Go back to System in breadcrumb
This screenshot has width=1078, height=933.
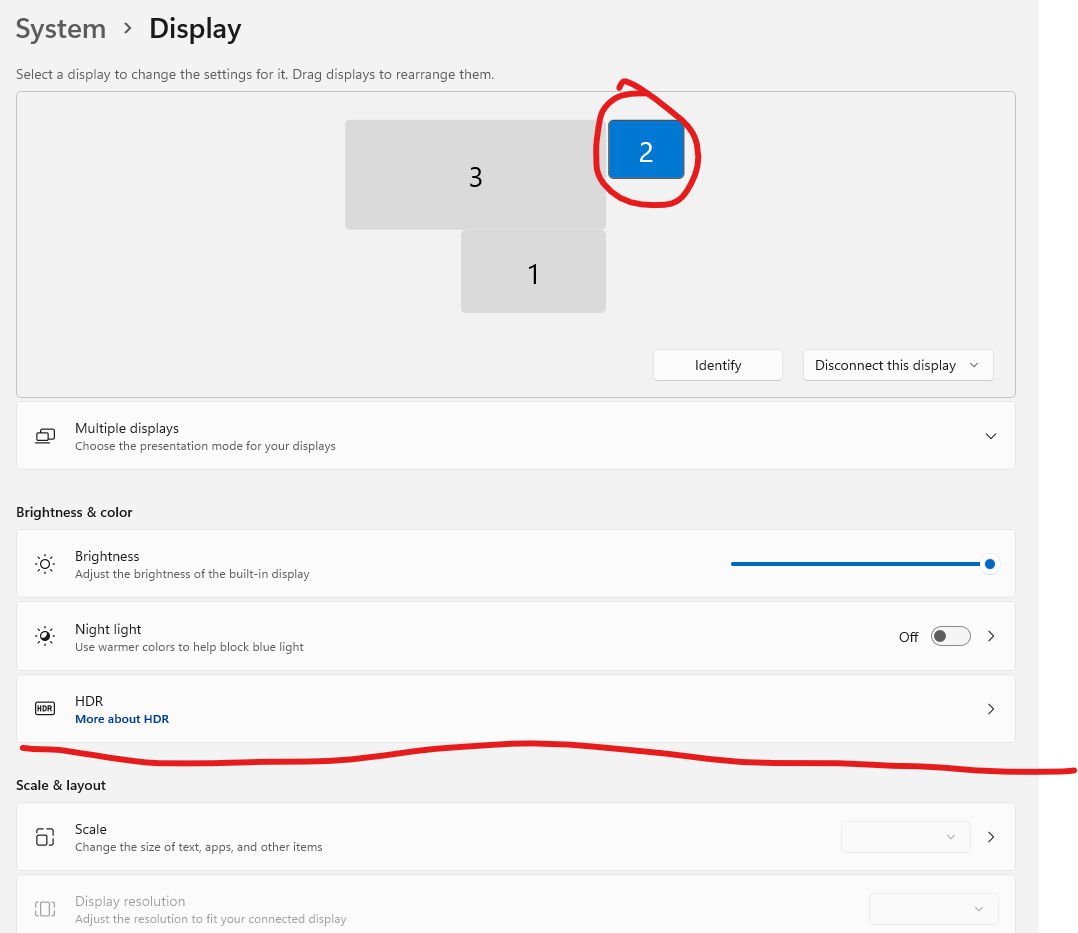60,29
